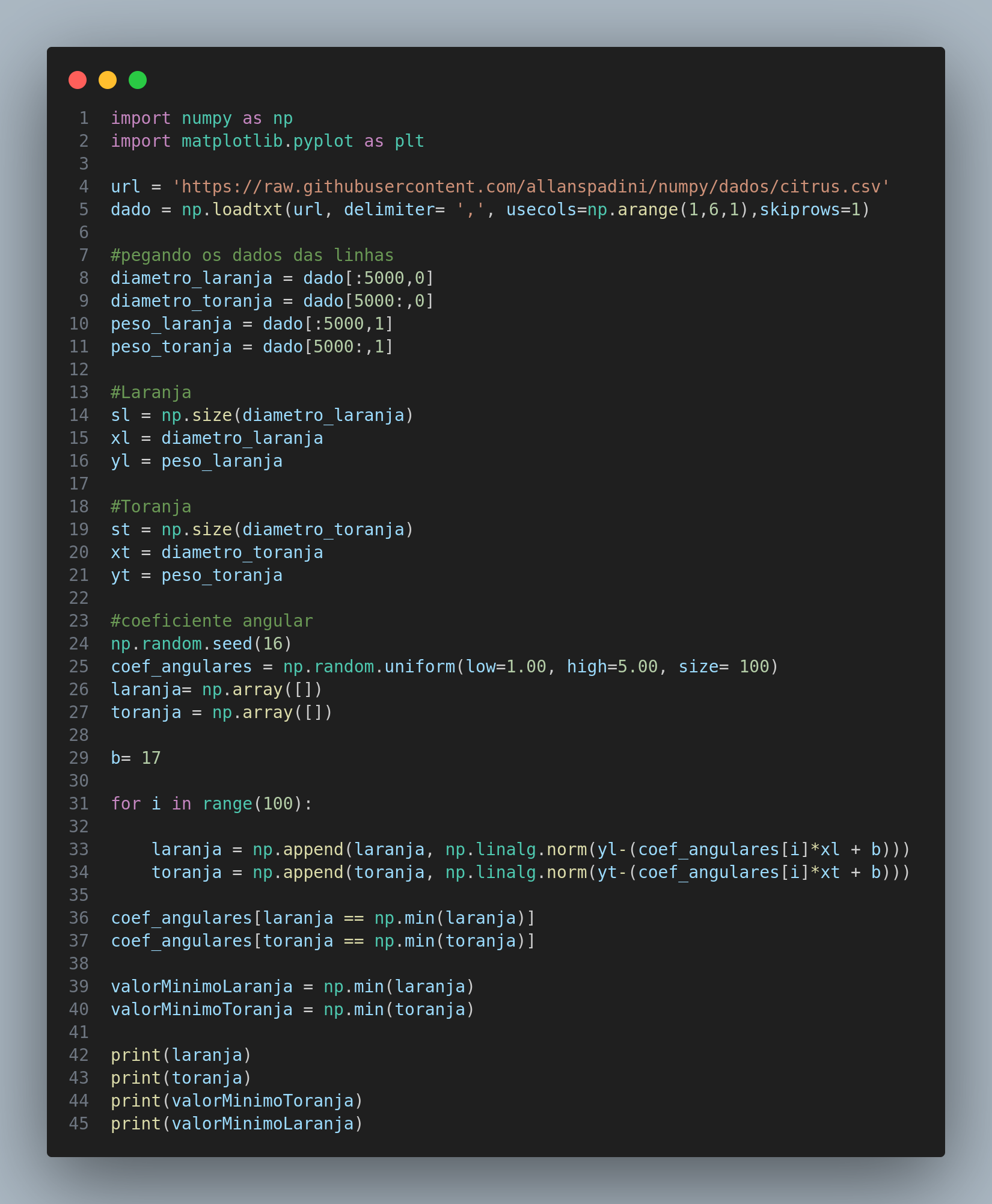The height and width of the screenshot is (1204, 992).
Task: Click 'print(toranja)' line
Action: (182, 1078)
